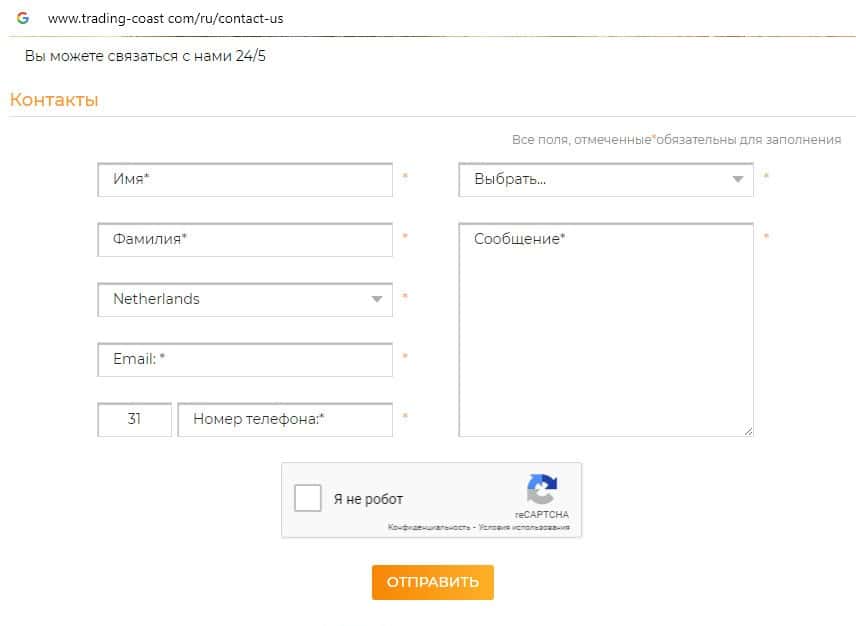
Task: Click the reCAPTCHA logo icon
Action: pos(541,490)
